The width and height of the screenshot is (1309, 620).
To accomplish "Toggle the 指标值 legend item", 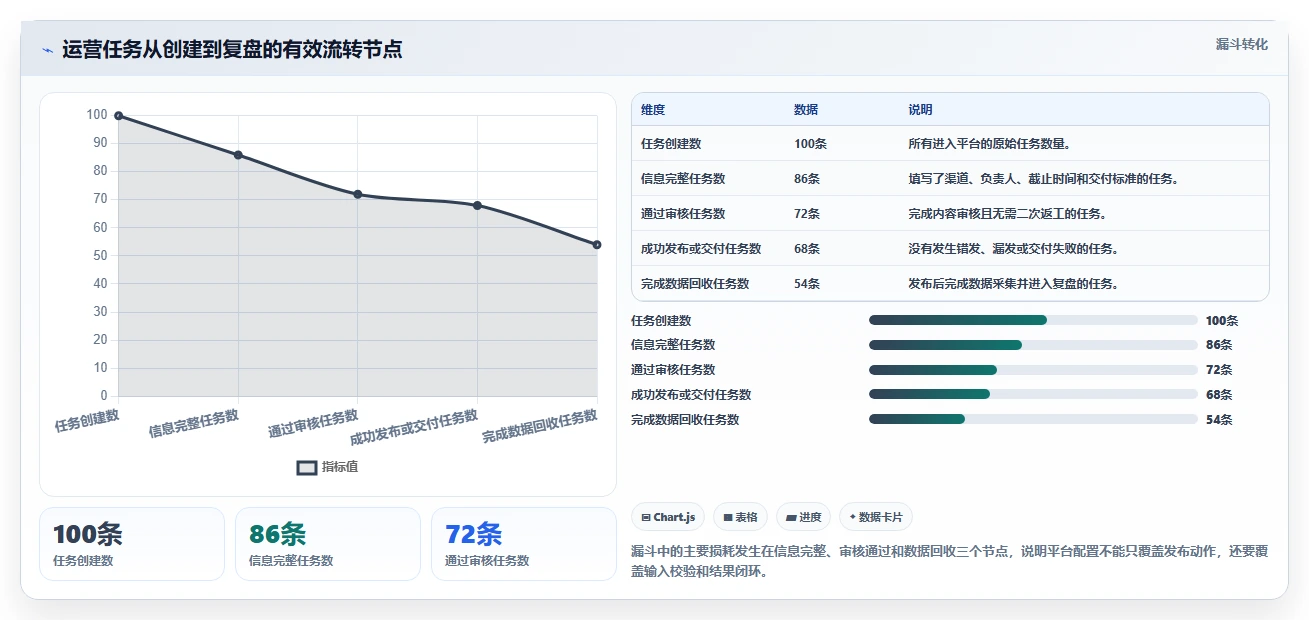I will point(328,467).
